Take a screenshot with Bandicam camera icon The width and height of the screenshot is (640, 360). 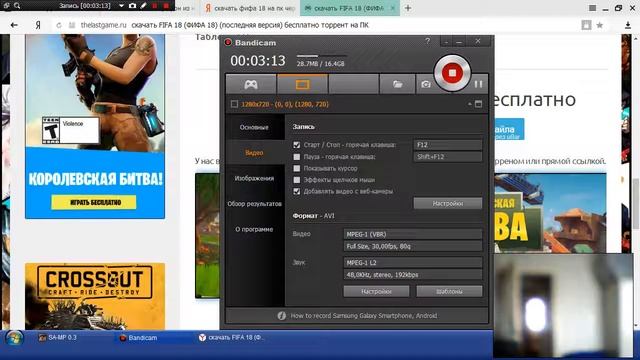click(426, 84)
